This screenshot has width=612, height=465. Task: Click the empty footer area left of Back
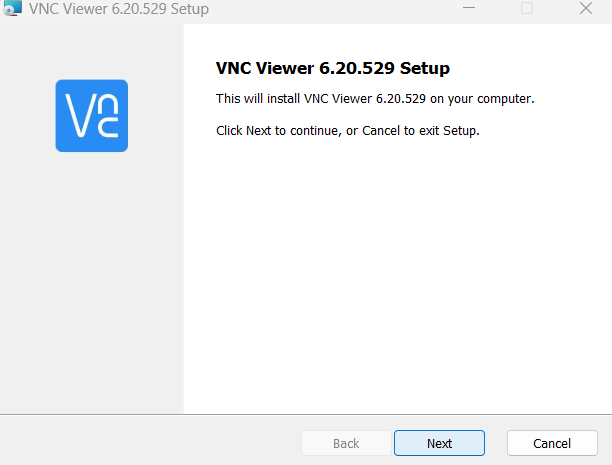pos(150,442)
